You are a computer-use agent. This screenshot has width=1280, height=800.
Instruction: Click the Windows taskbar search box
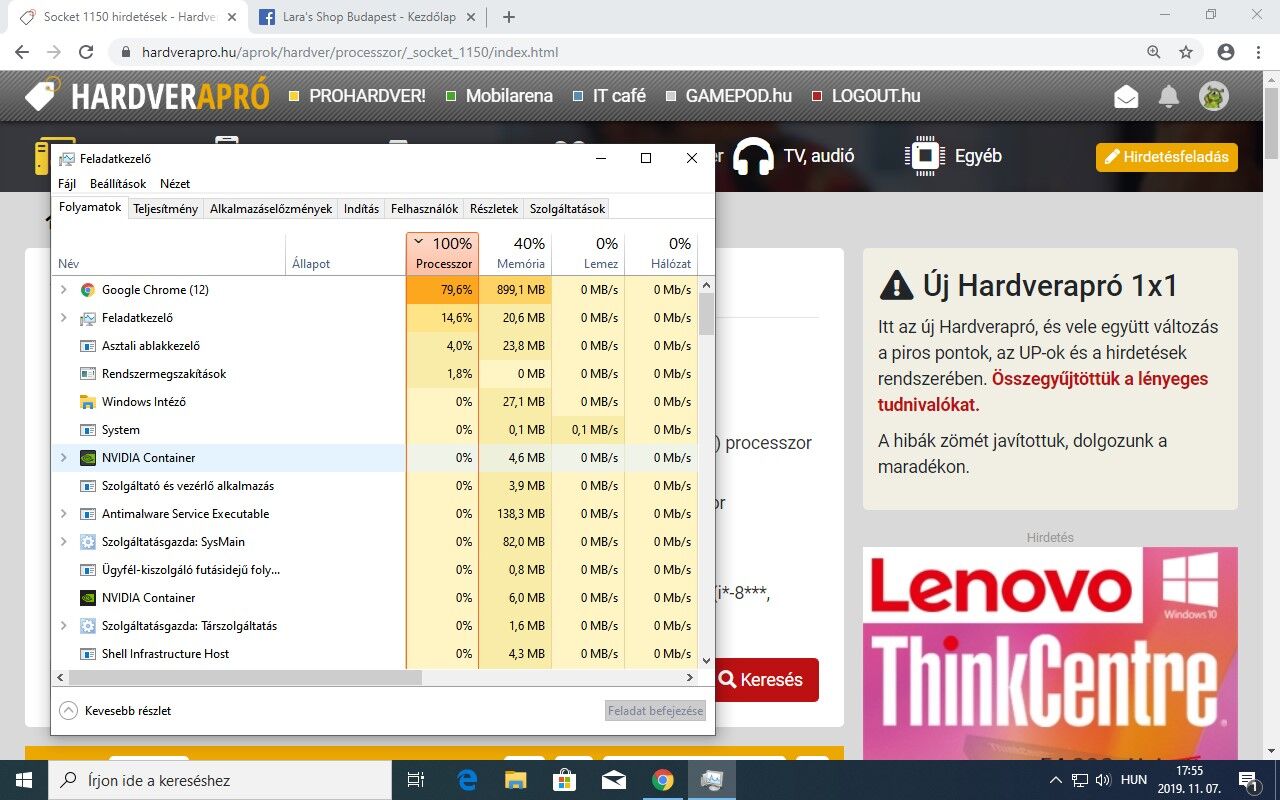pos(220,780)
